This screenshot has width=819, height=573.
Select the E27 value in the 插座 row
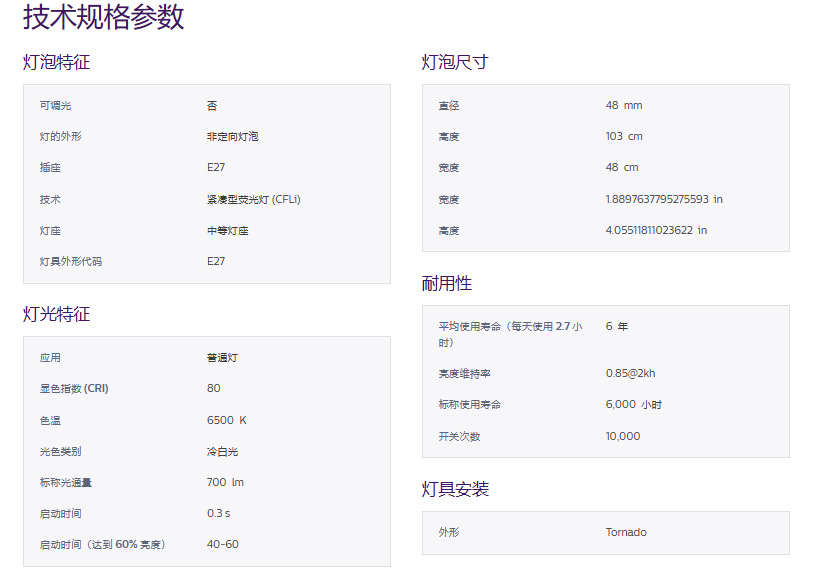click(x=216, y=167)
